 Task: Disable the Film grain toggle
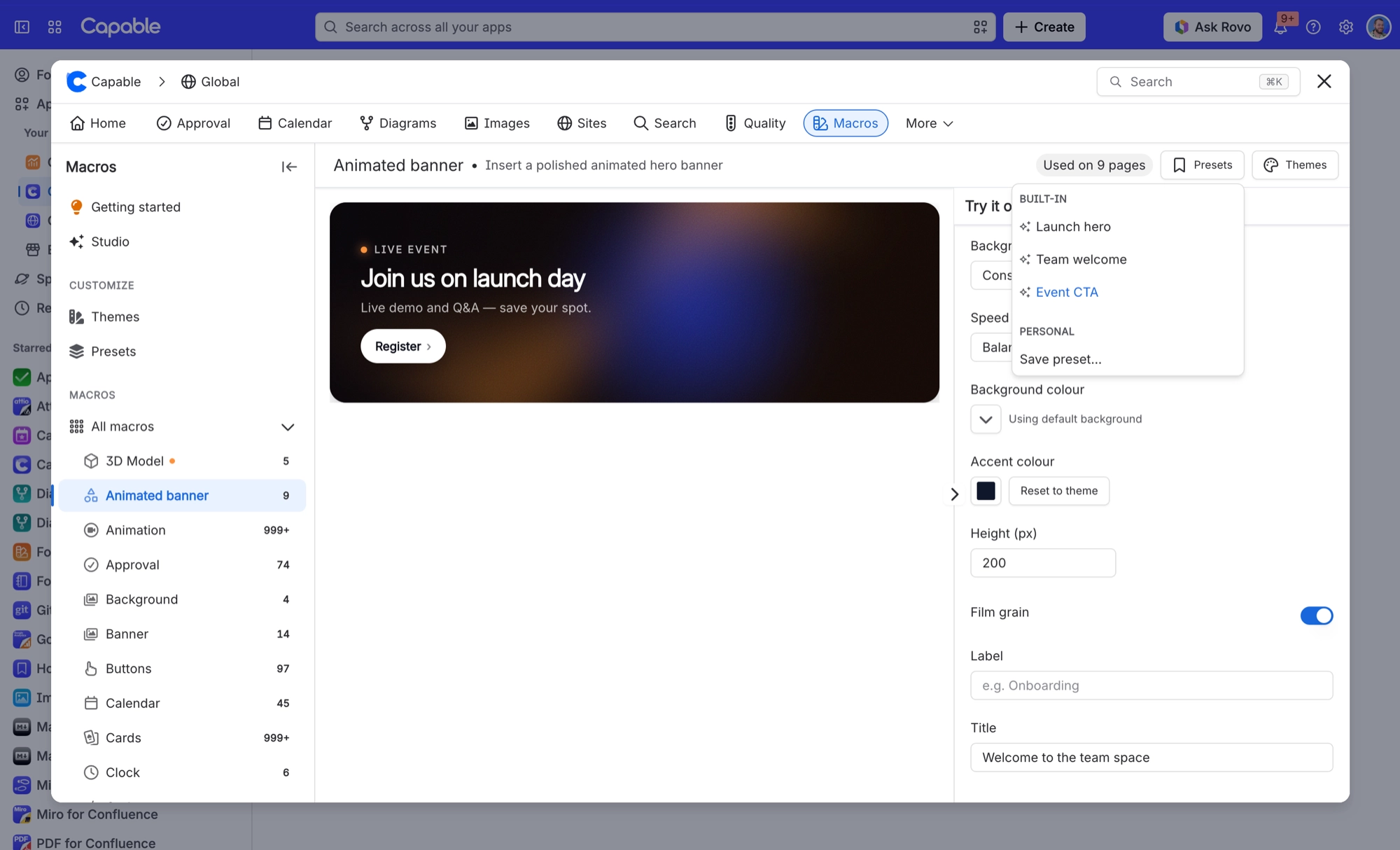[1316, 615]
